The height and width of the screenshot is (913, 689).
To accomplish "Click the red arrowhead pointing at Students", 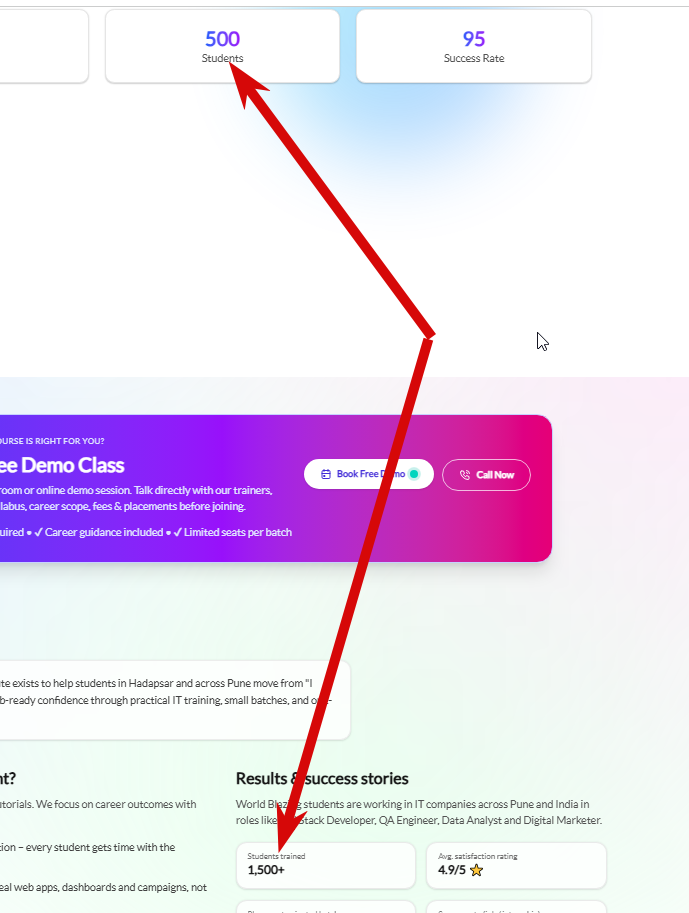I will click(245, 83).
